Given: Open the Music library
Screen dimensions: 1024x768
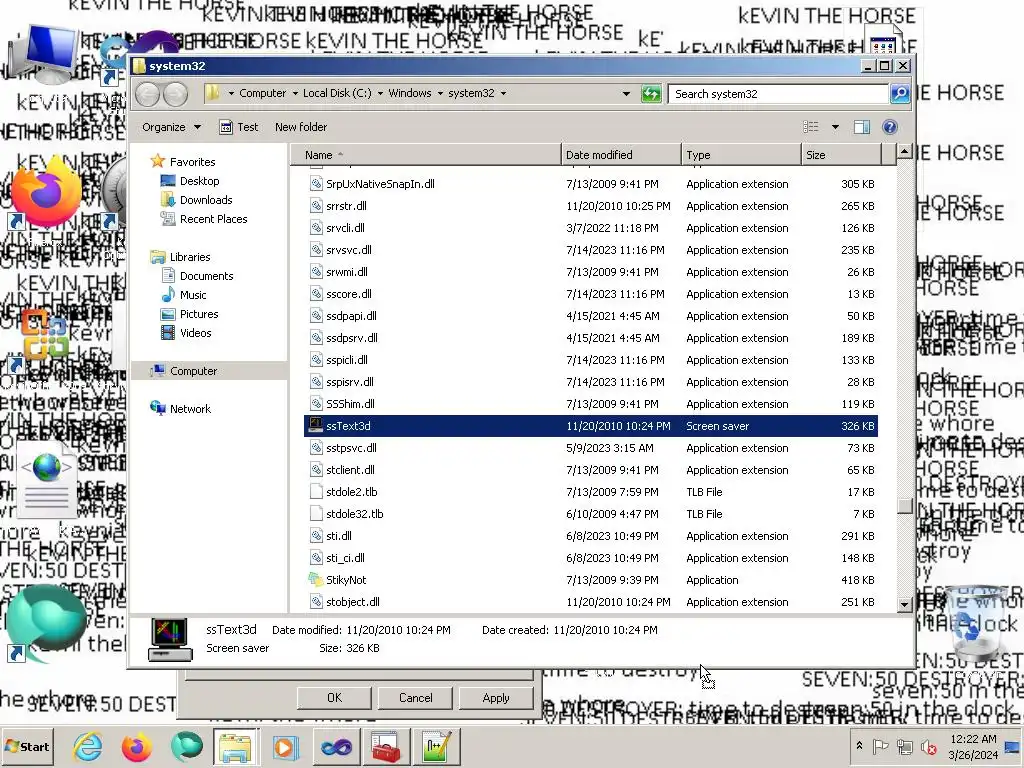Looking at the screenshot, I should click(x=193, y=295).
